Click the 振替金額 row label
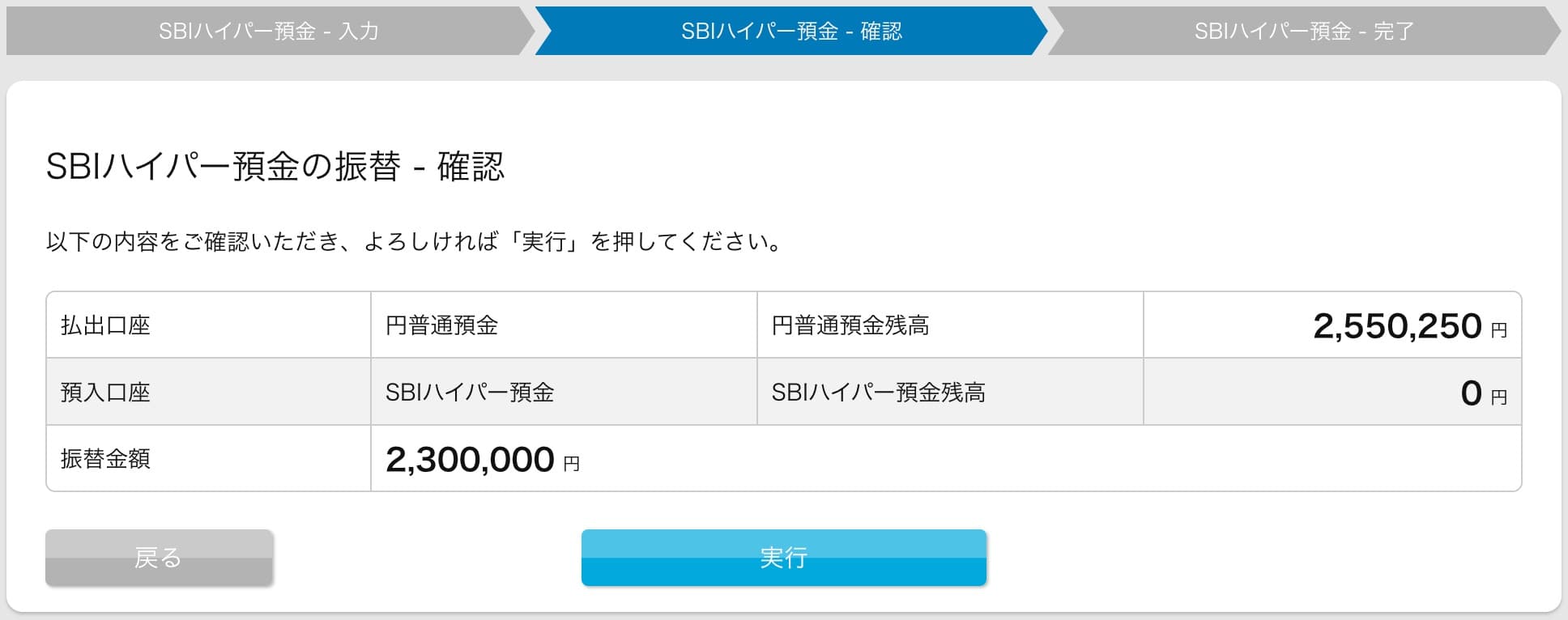Screen dimensions: 1568x620 point(105,459)
